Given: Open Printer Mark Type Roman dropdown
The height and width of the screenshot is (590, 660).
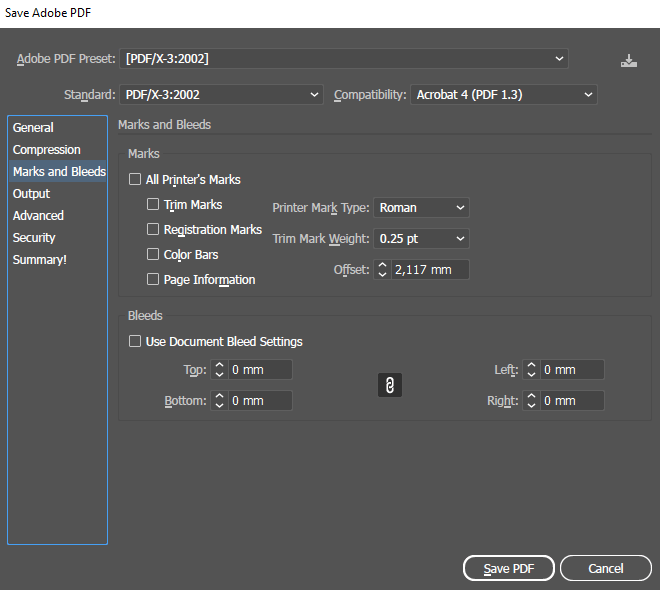Looking at the screenshot, I should [421, 208].
